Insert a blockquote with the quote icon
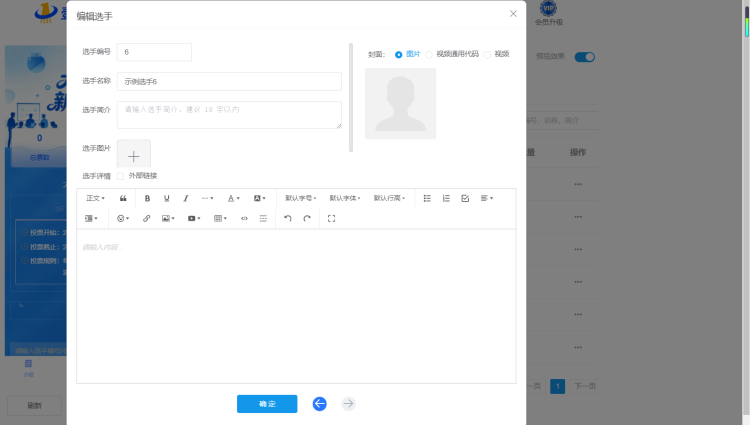Viewport: 750px width, 425px height. click(x=123, y=198)
